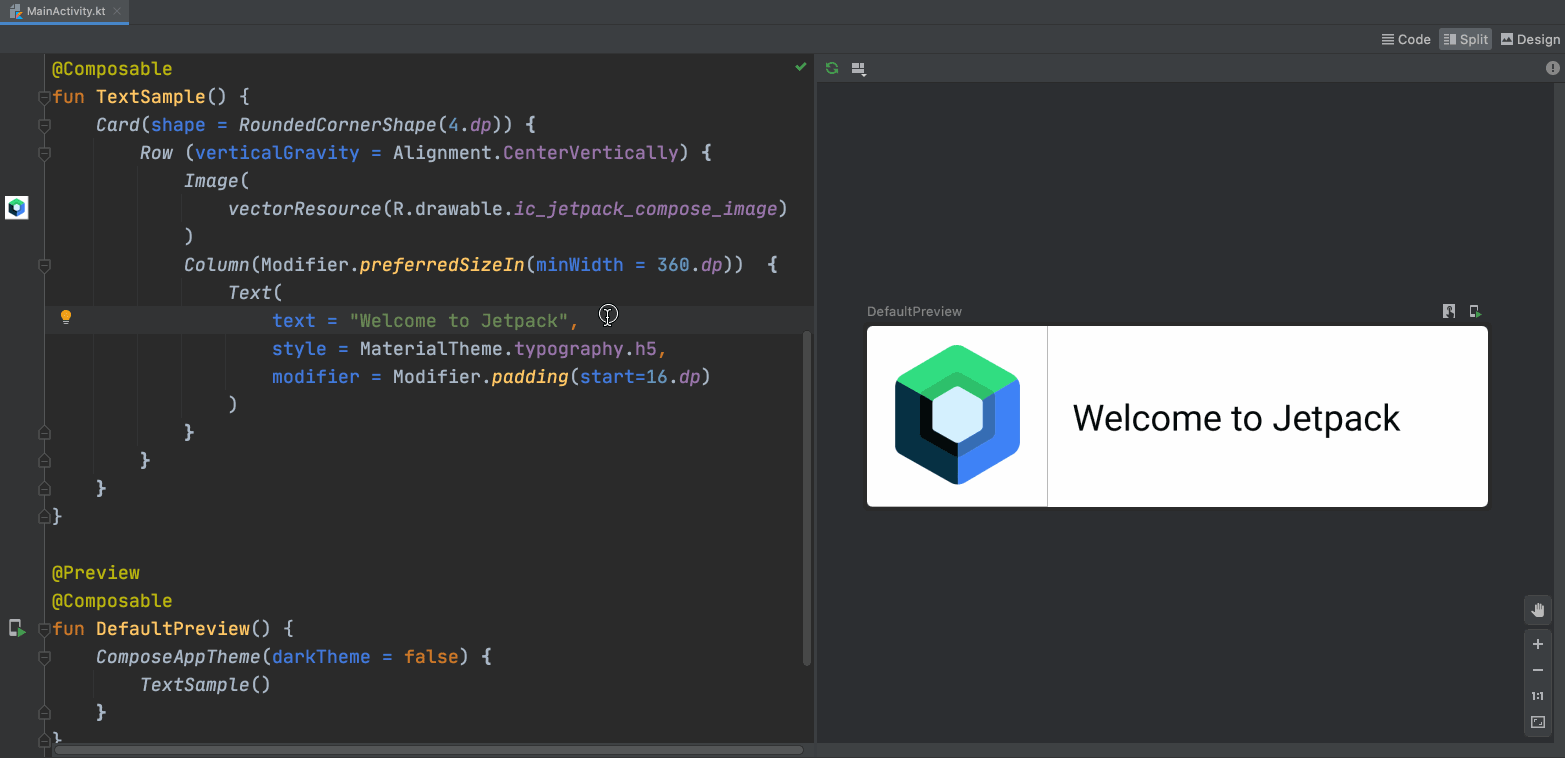
Task: Start interactive mode for DefaultPreview
Action: coord(1449,311)
